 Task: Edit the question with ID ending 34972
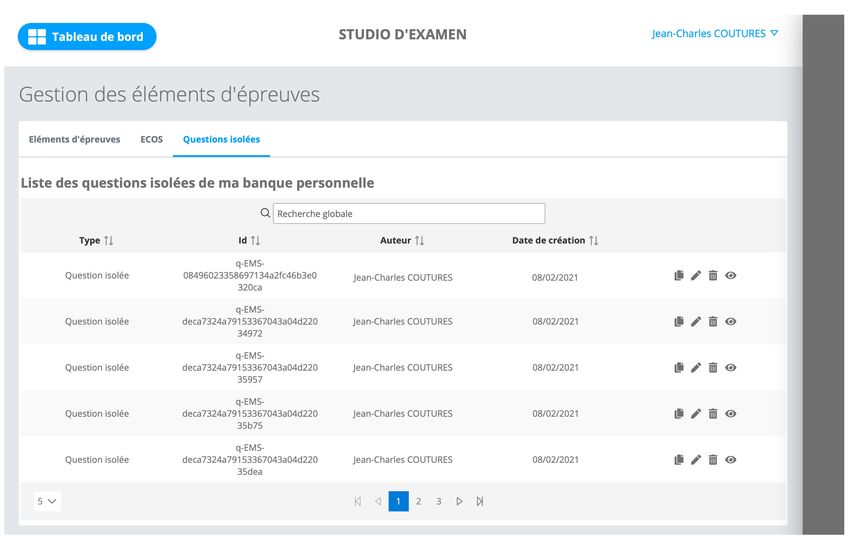click(x=696, y=322)
